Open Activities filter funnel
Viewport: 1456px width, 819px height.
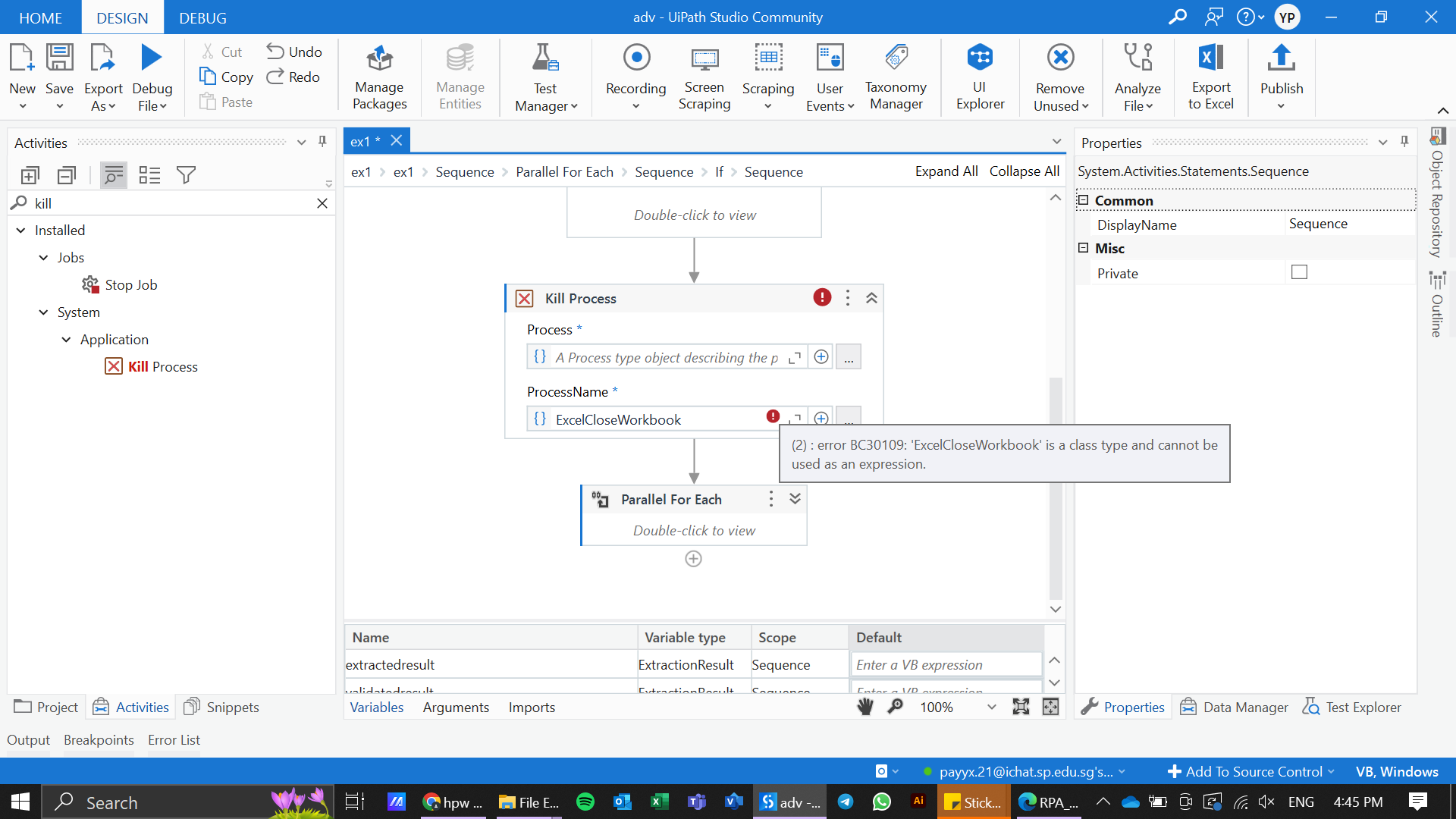pyautogui.click(x=186, y=176)
